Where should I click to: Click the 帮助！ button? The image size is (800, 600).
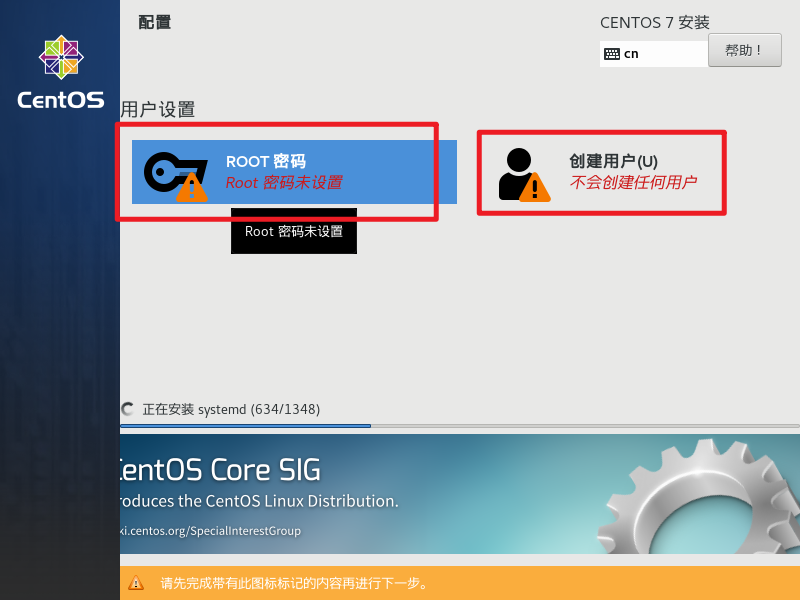tap(744, 50)
